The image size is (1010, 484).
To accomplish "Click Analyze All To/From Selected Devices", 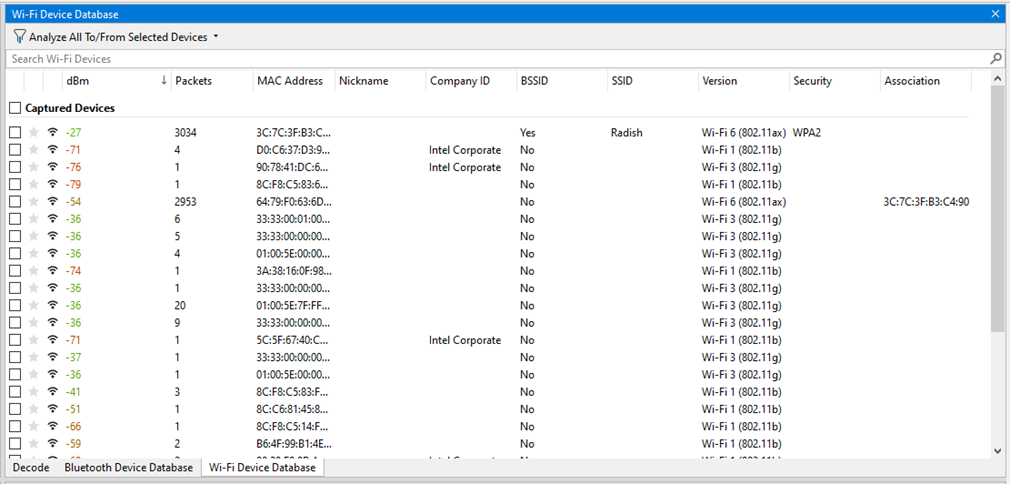I will pyautogui.click(x=118, y=37).
